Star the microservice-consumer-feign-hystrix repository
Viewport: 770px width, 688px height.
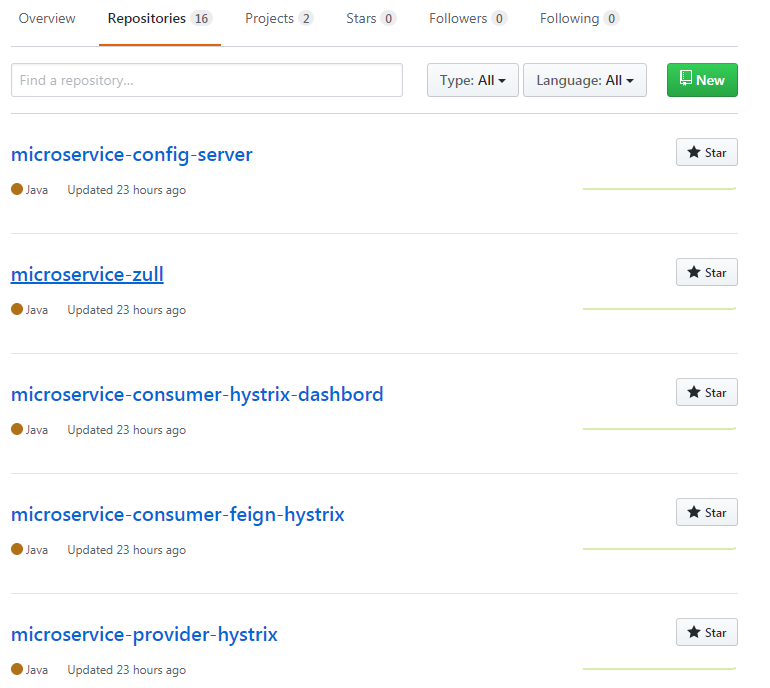coord(706,513)
